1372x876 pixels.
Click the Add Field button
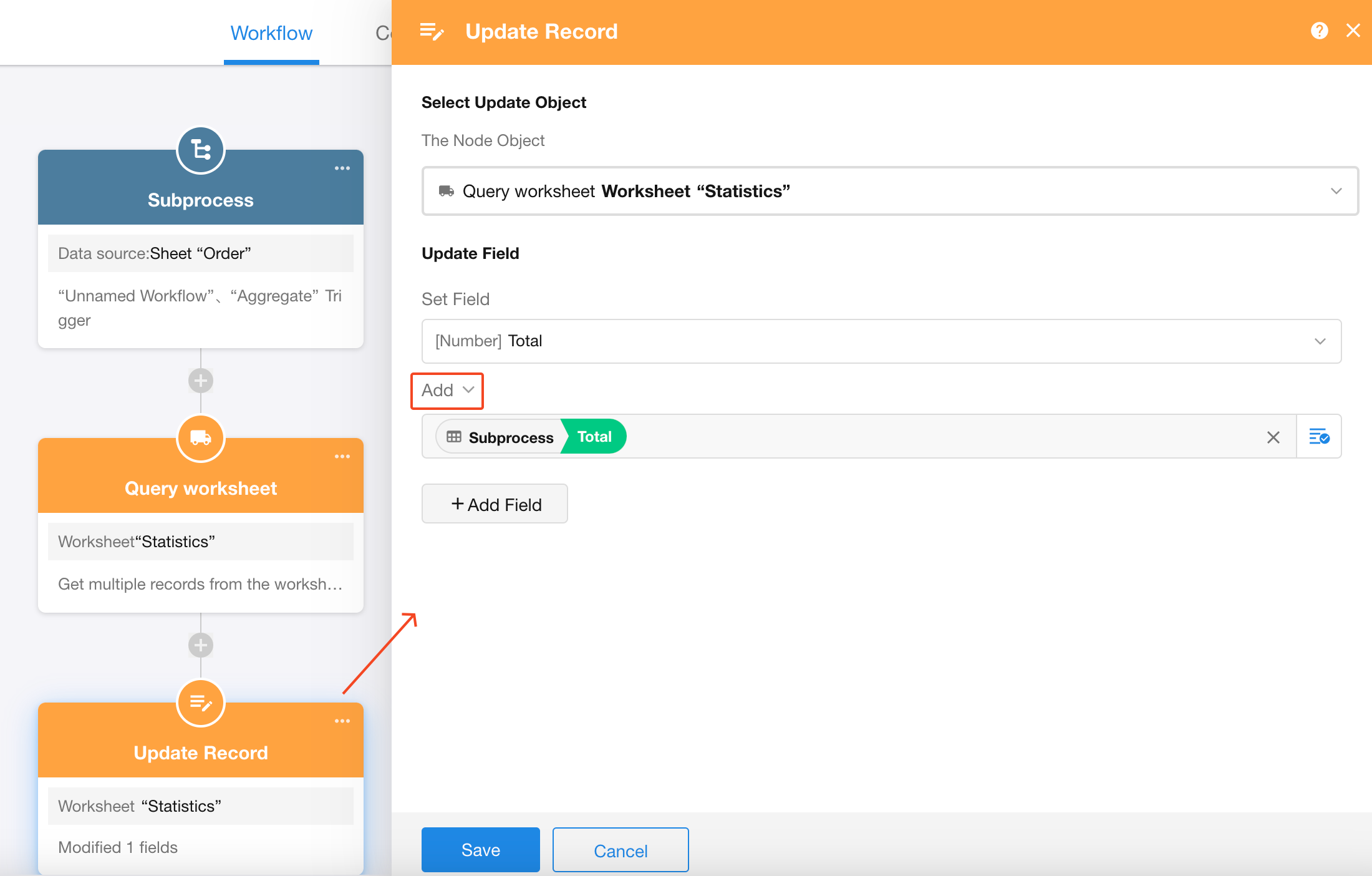pyautogui.click(x=495, y=504)
